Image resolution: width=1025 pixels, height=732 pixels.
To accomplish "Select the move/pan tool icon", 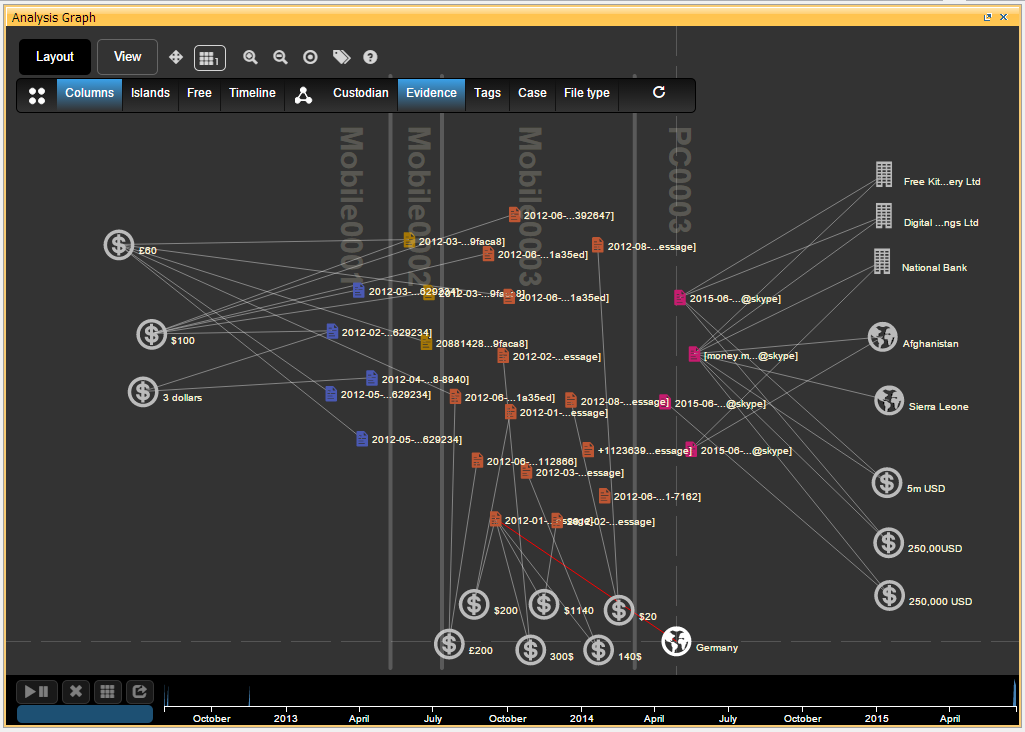I will click(x=176, y=58).
